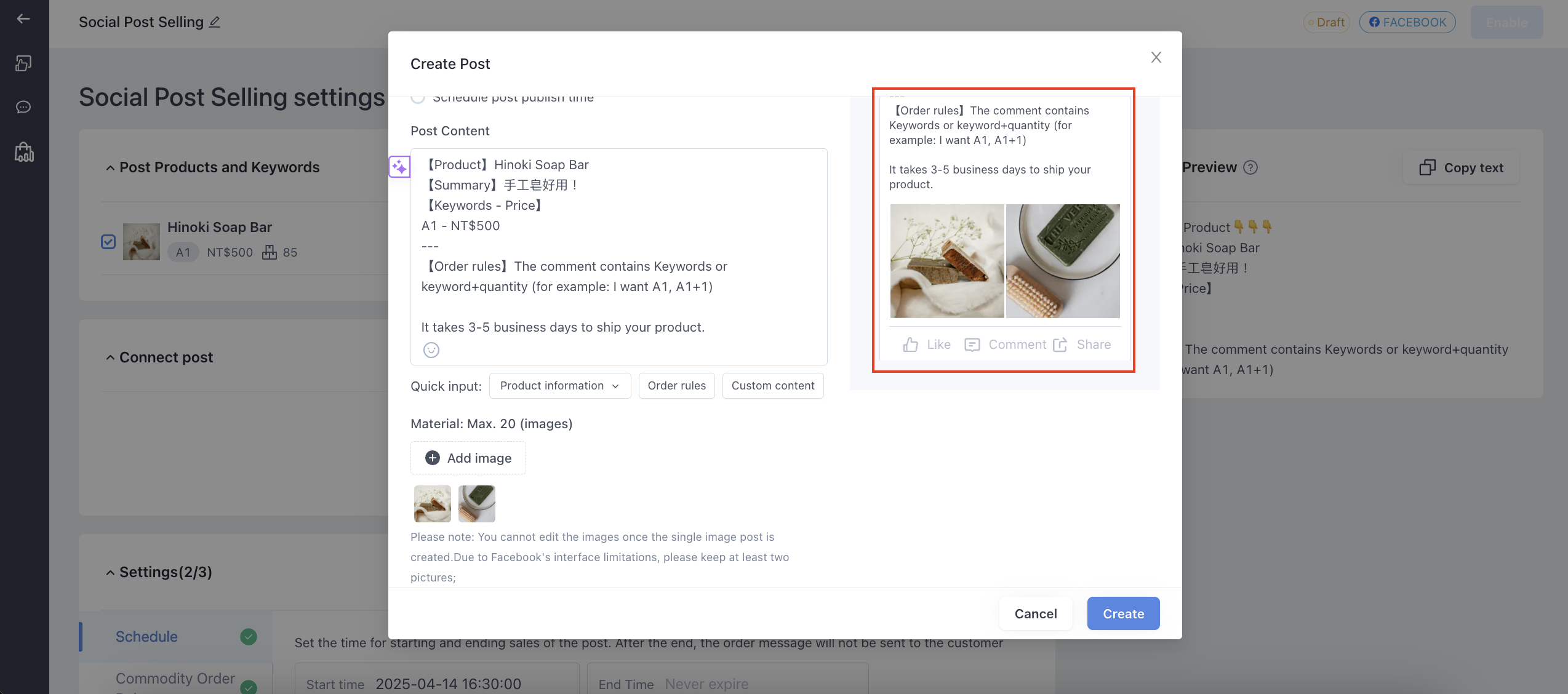Click the green soap image in preview
The height and width of the screenshot is (694, 1568).
[x=1063, y=261]
